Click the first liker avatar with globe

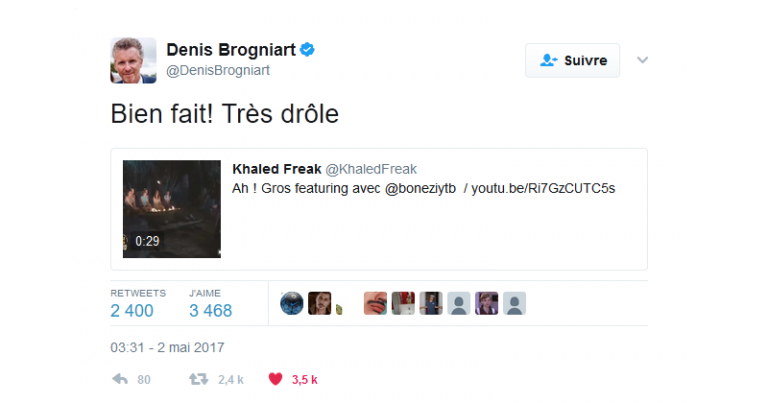[x=292, y=303]
